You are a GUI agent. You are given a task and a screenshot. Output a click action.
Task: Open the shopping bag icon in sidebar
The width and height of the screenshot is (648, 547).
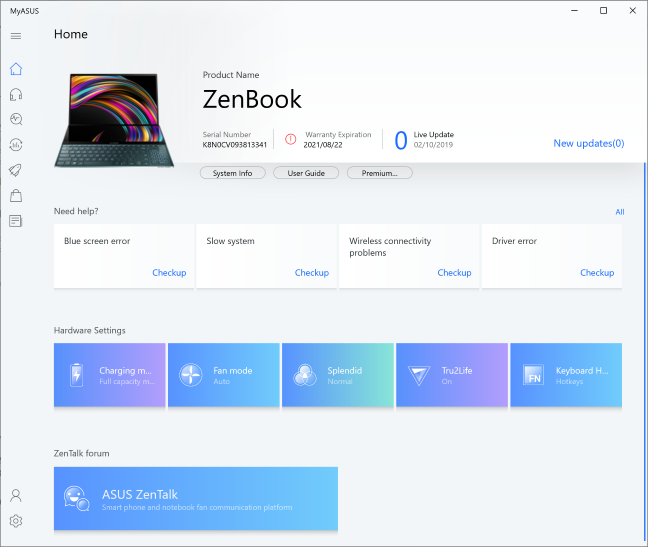16,195
